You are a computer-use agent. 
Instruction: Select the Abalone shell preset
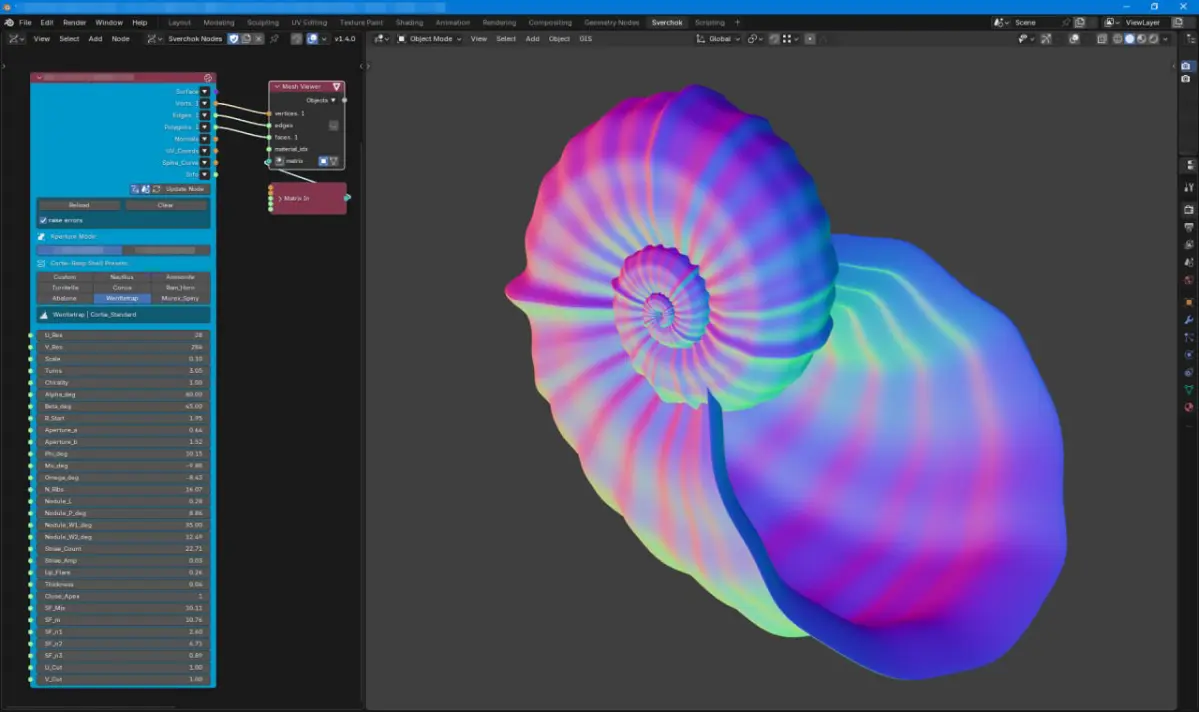point(64,298)
